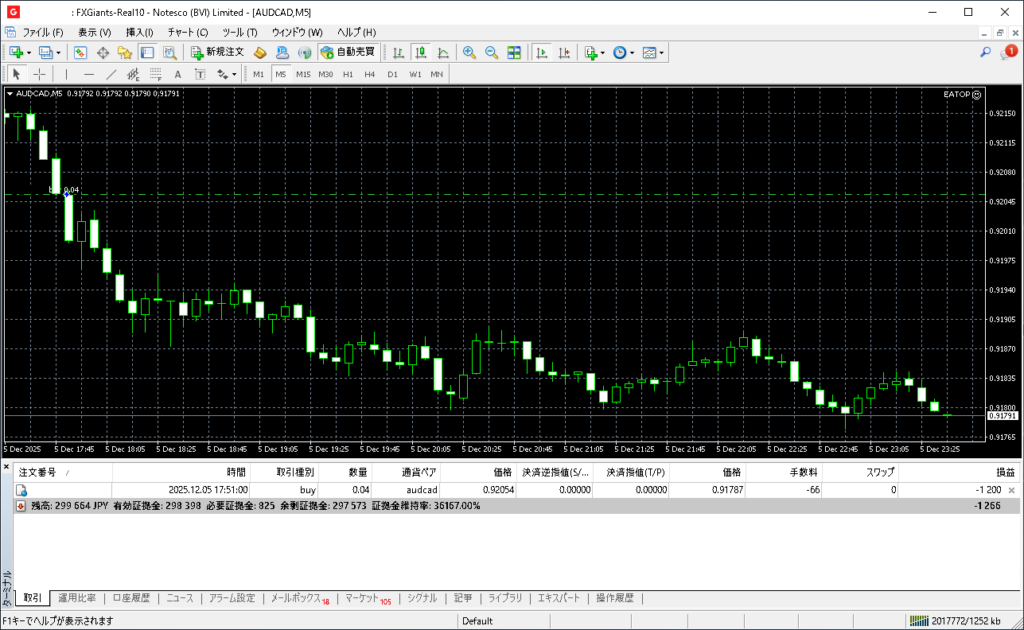Switch to candlestick chart mode

tap(421, 52)
